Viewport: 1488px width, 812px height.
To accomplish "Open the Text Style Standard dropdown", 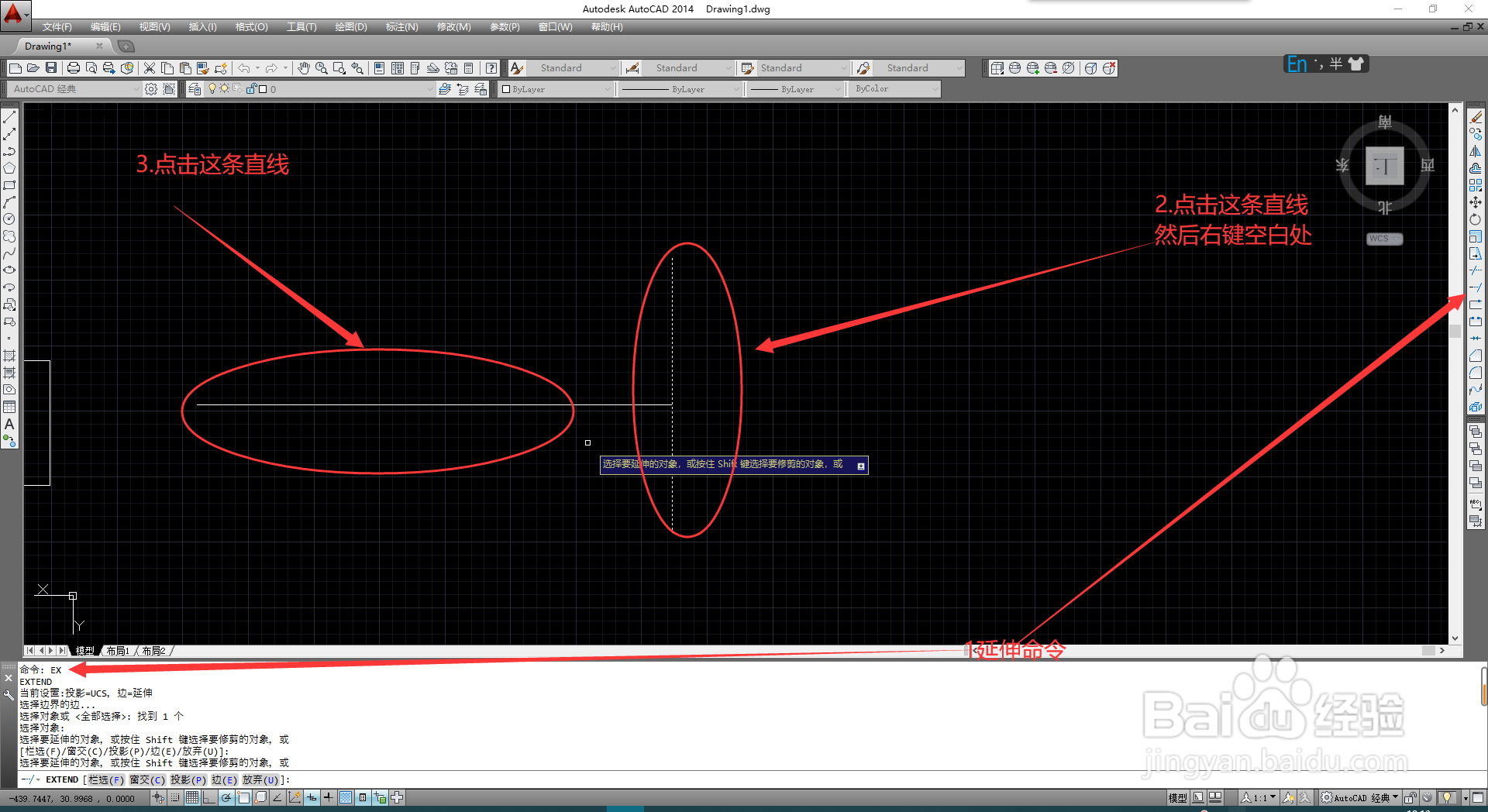I will pyautogui.click(x=573, y=68).
